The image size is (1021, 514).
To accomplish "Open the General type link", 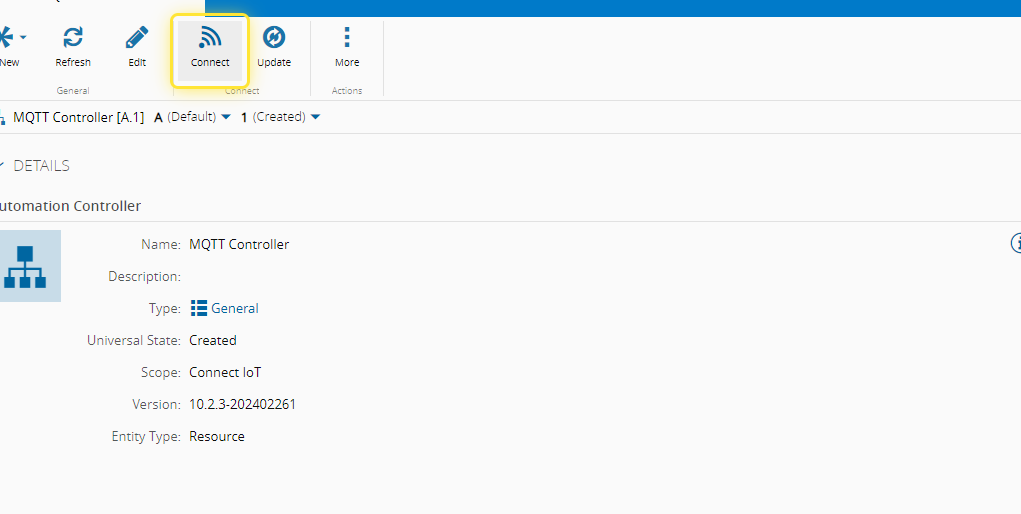I will pos(235,308).
